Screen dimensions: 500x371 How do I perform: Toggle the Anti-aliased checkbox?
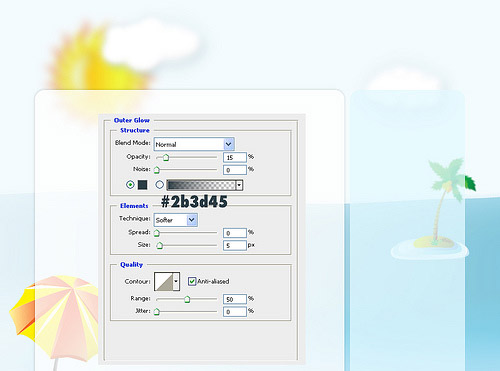point(192,281)
